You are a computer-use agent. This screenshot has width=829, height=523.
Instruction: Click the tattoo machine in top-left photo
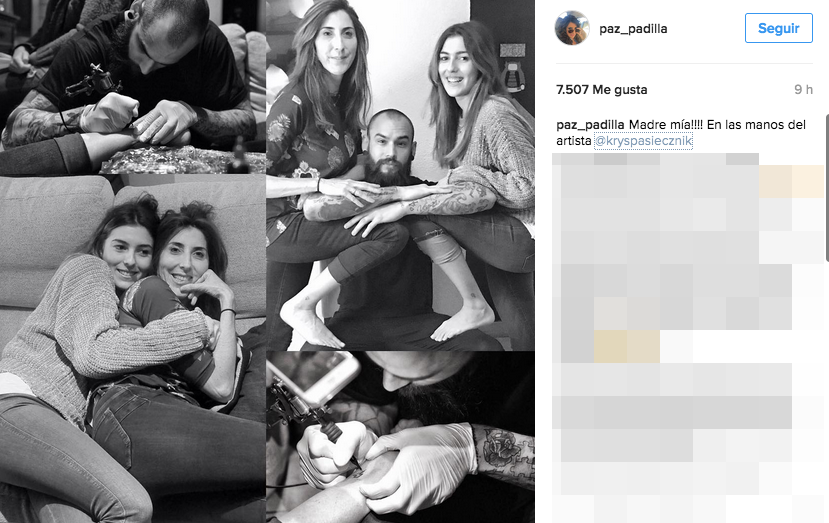(x=93, y=82)
